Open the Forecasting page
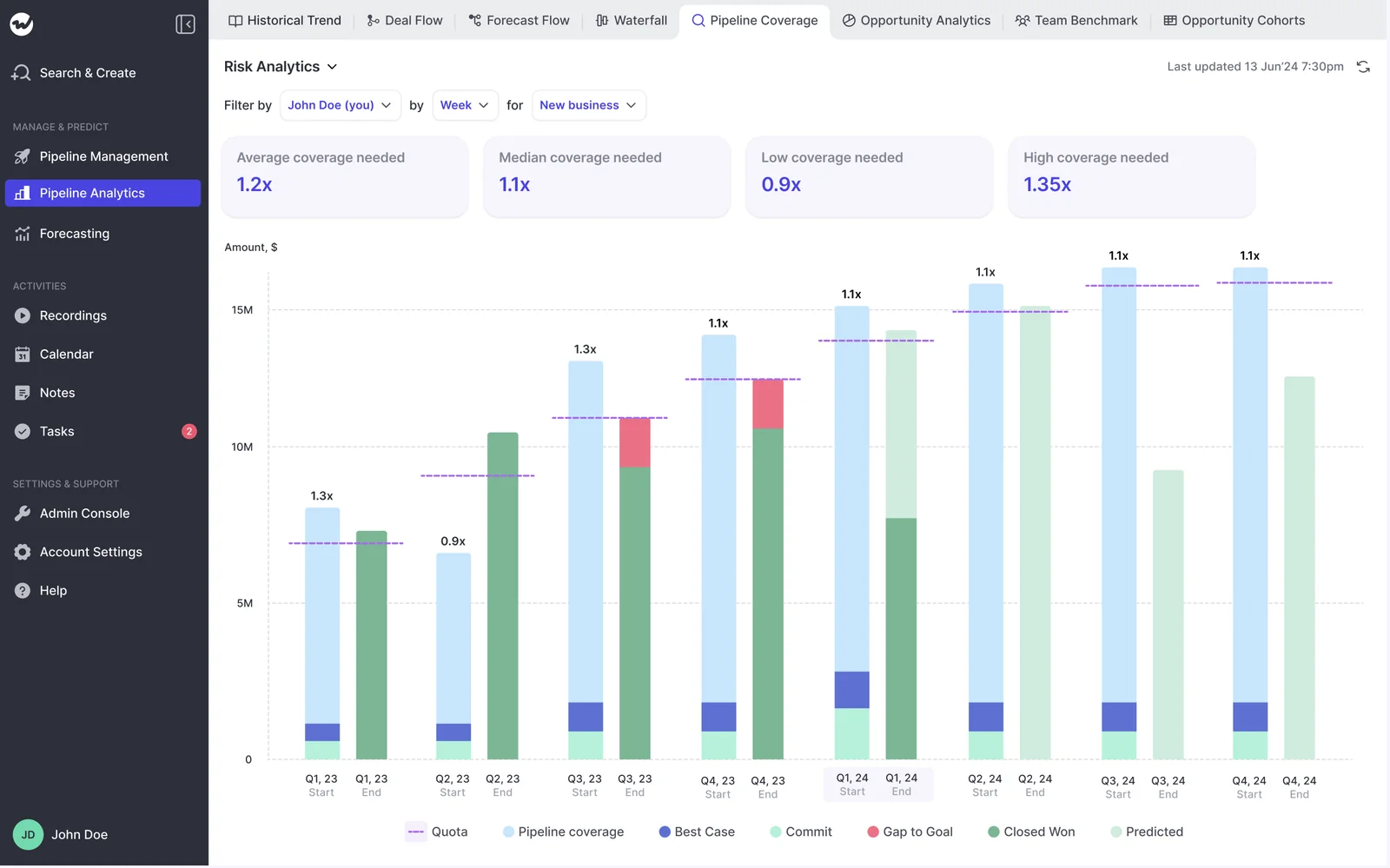 (x=103, y=234)
